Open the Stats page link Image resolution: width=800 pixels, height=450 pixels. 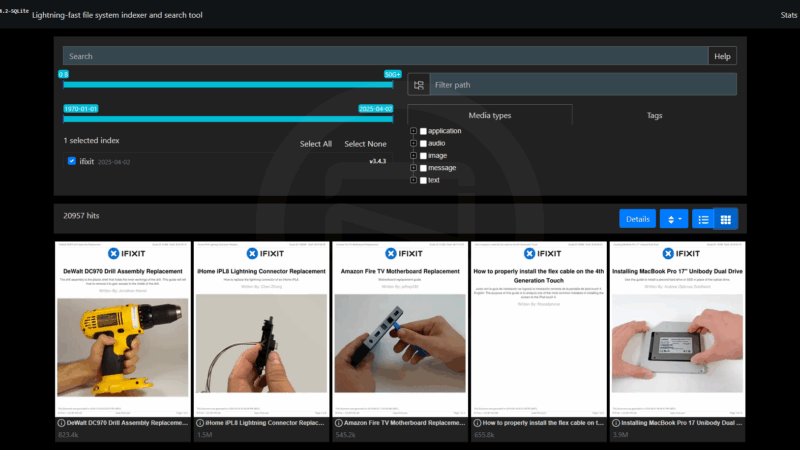point(789,15)
